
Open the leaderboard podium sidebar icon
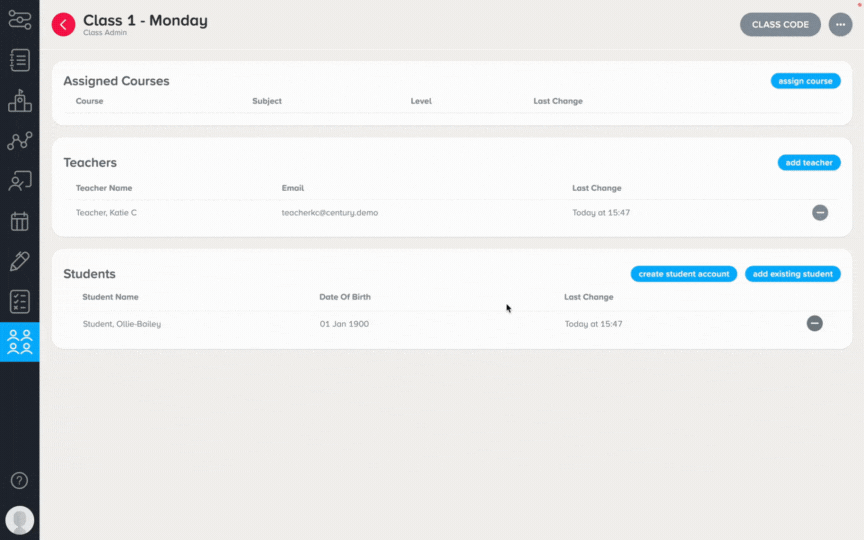coord(20,101)
